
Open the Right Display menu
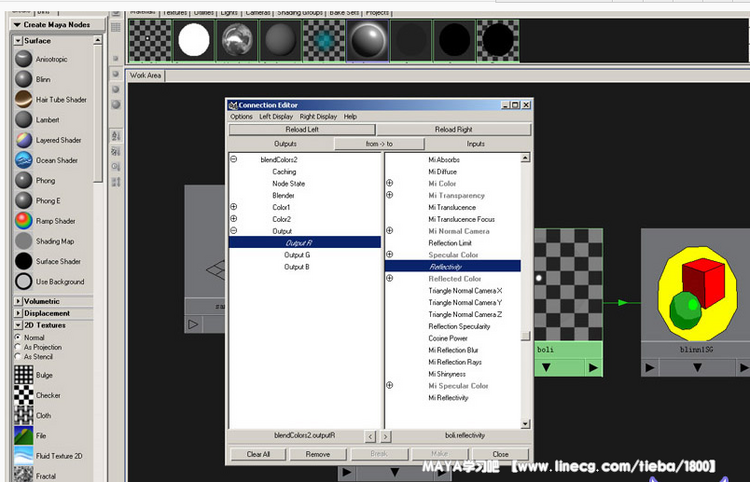[318, 116]
